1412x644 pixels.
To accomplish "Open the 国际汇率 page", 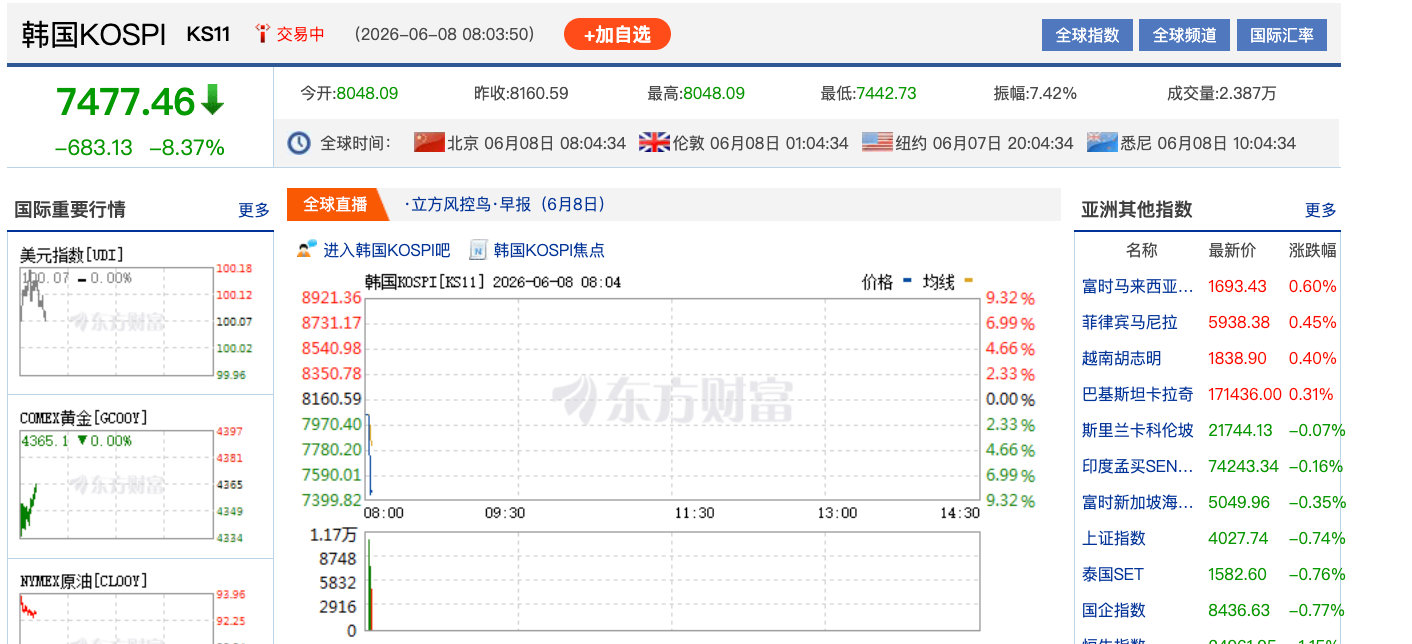I will tap(1282, 35).
